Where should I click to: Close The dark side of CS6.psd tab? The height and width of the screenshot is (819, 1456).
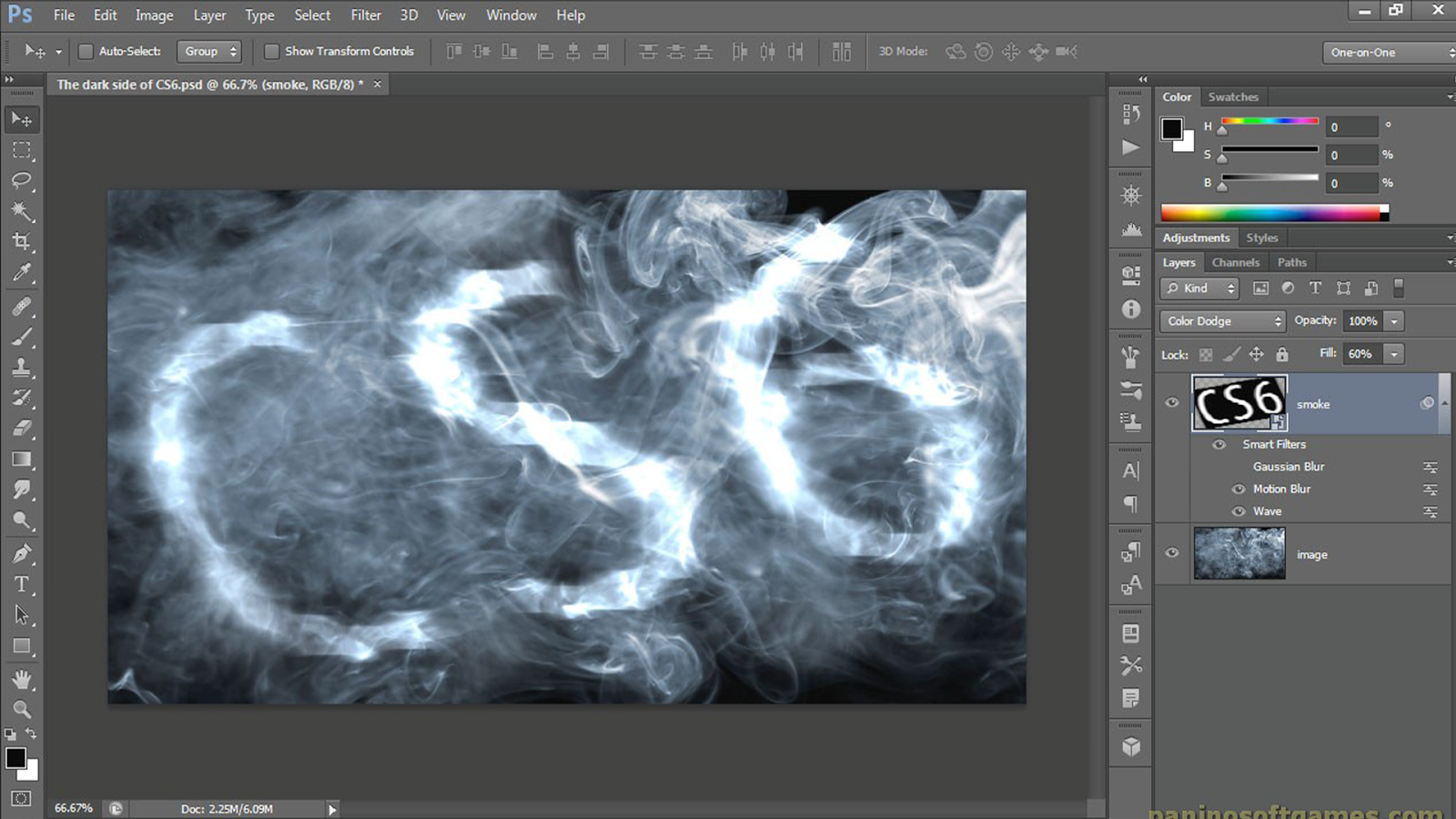coord(377,85)
